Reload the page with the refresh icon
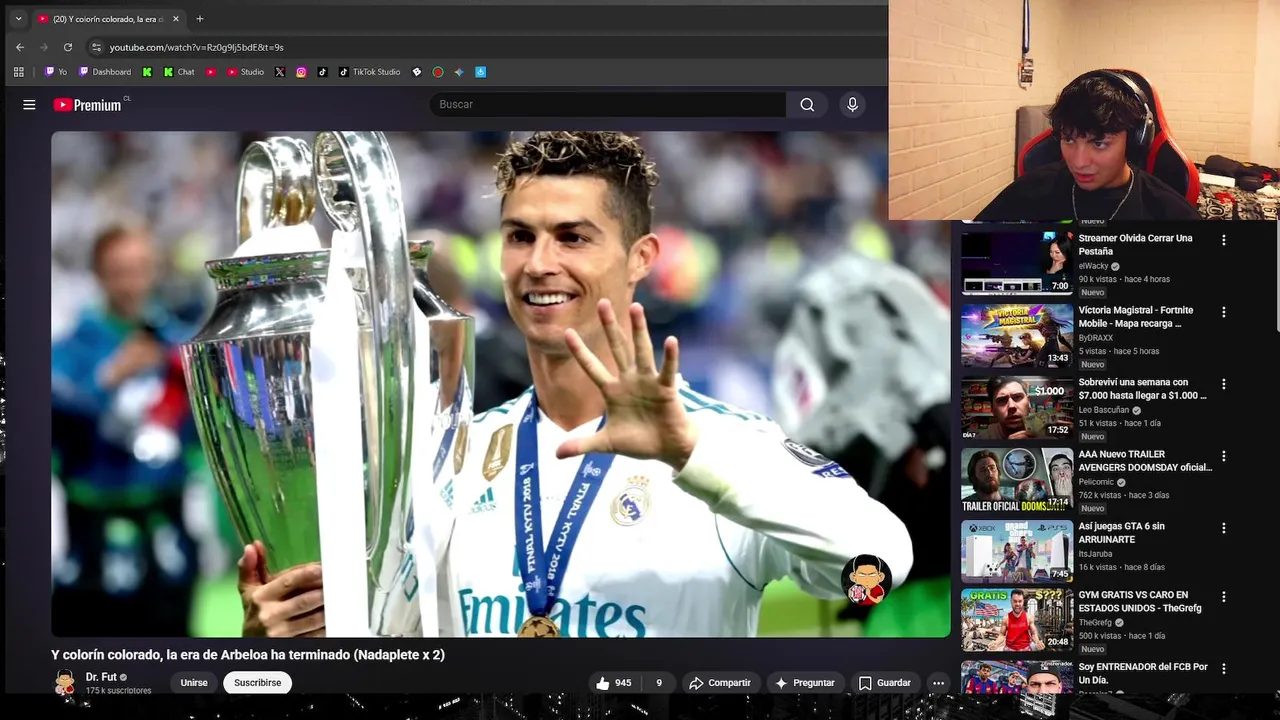The width and height of the screenshot is (1280, 720). coord(68,47)
